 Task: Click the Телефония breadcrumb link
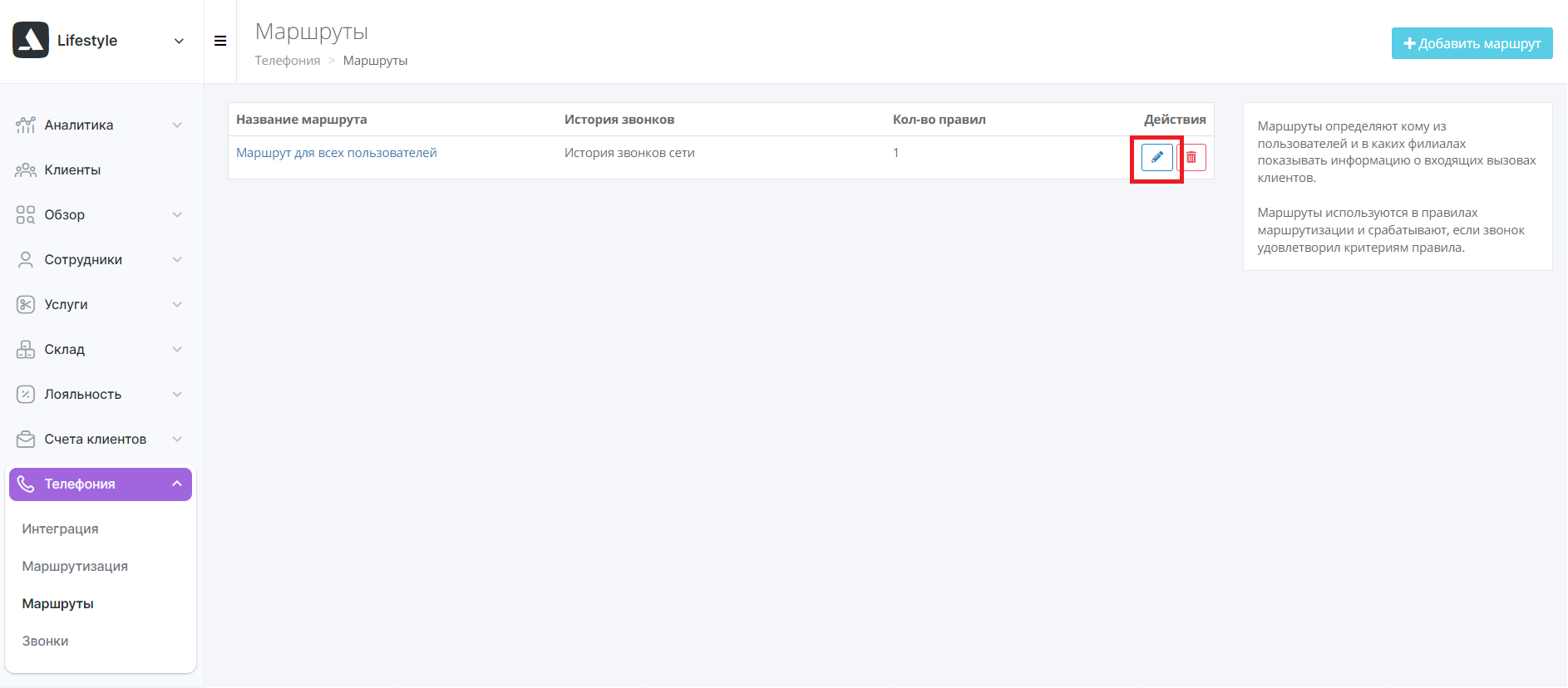point(287,61)
